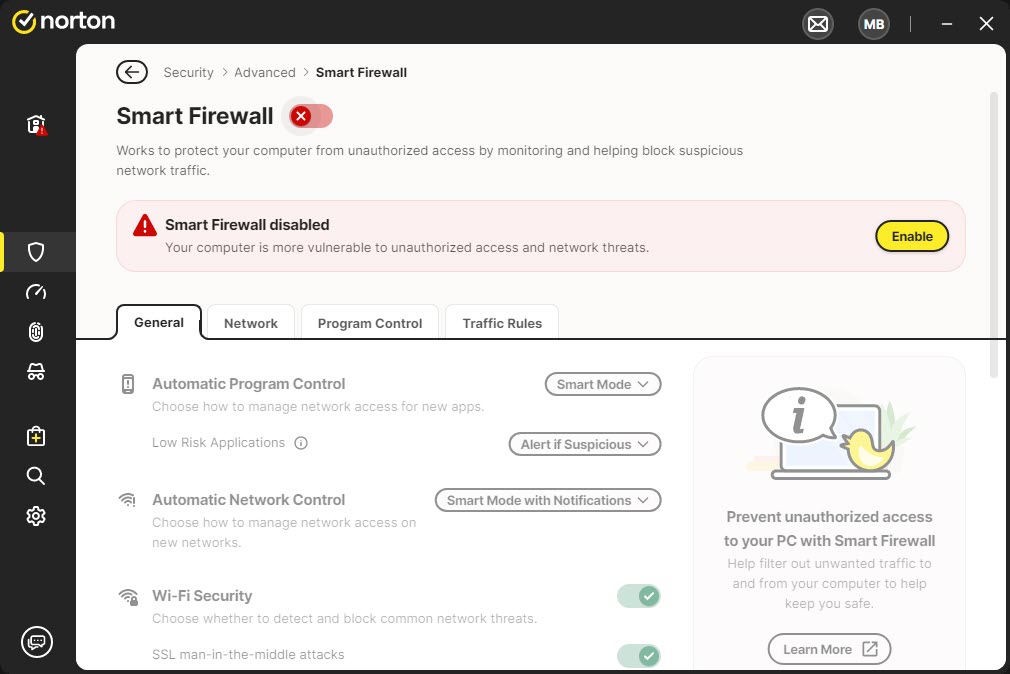Open the MB account profile icon

(873, 24)
